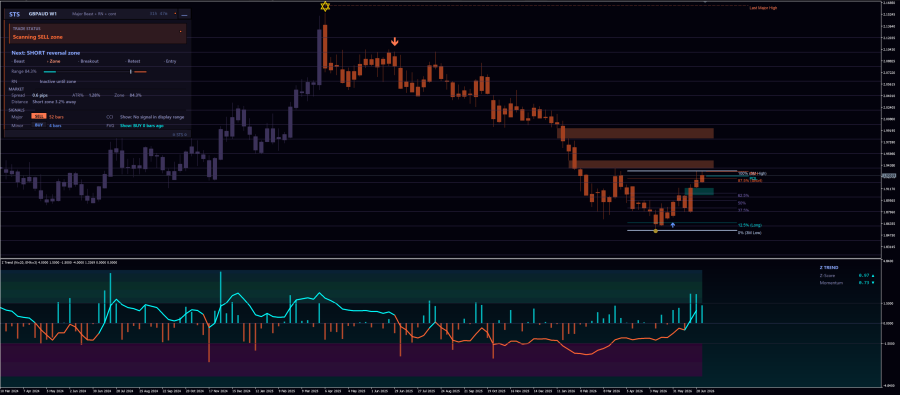Click the ATR% 1.20% value
Image resolution: width=900 pixels, height=395 pixels.
point(94,95)
